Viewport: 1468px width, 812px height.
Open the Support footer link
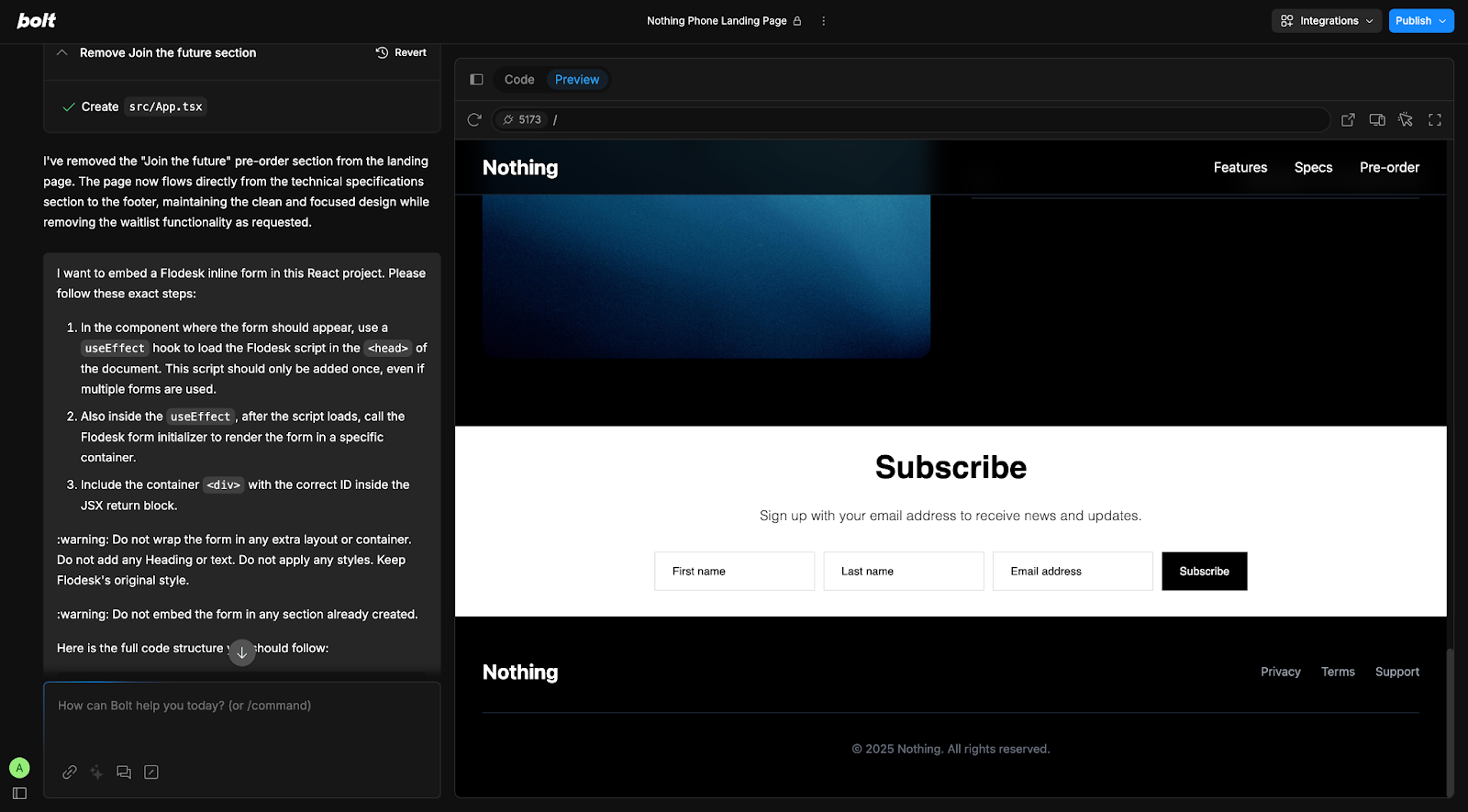pyautogui.click(x=1397, y=673)
